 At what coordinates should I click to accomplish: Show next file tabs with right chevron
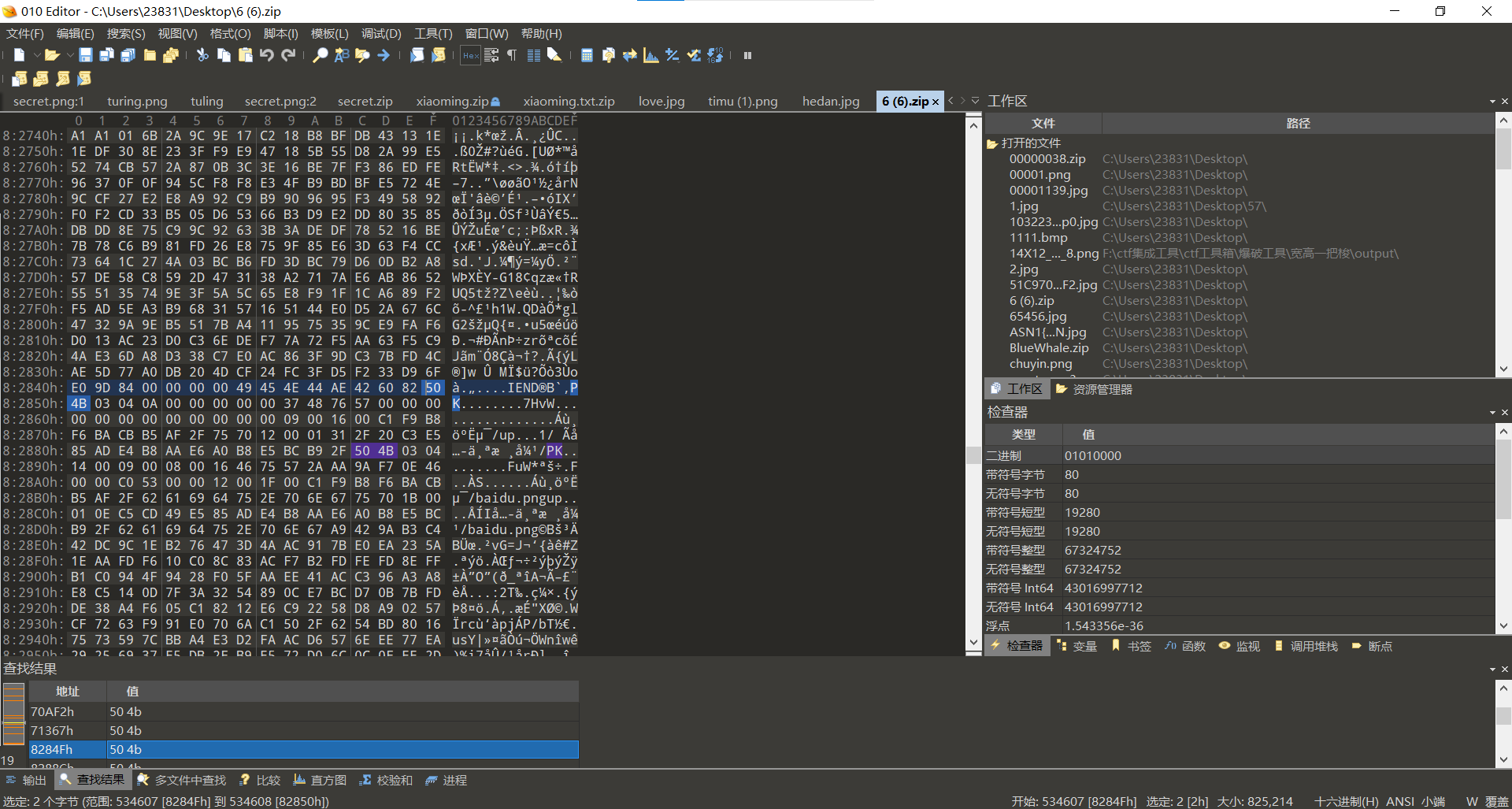(x=962, y=101)
